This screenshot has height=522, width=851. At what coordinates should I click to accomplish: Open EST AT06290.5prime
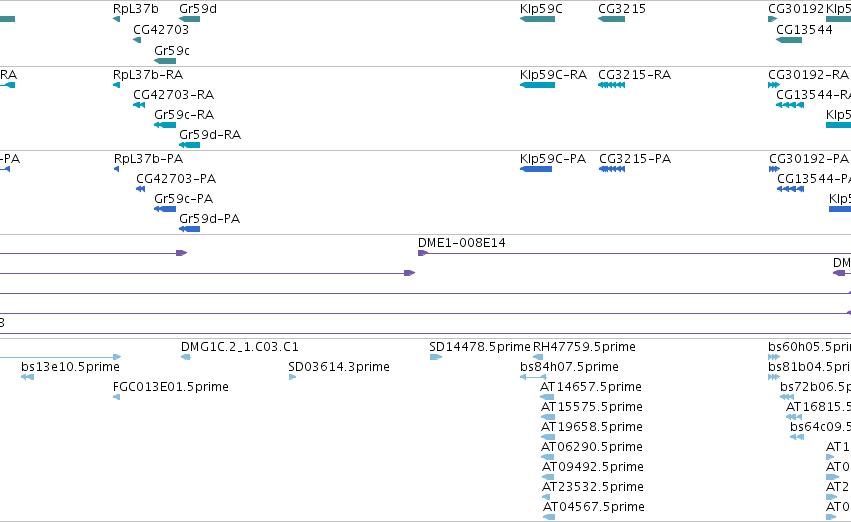point(592,447)
